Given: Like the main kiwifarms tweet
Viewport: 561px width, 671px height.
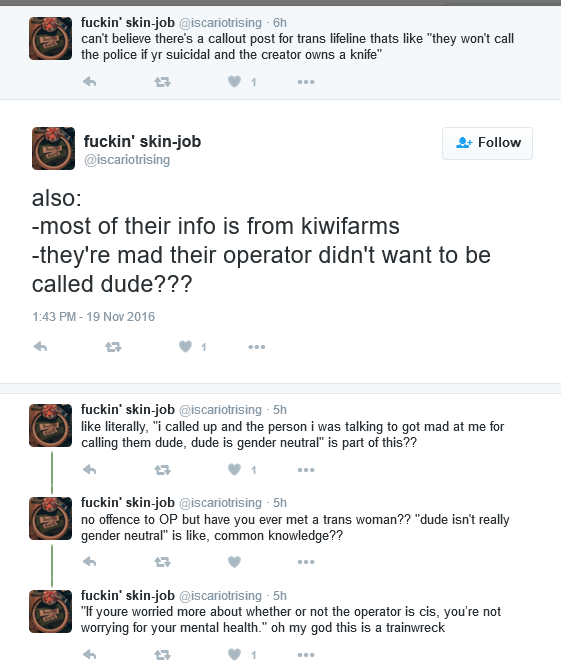Looking at the screenshot, I should click(185, 346).
